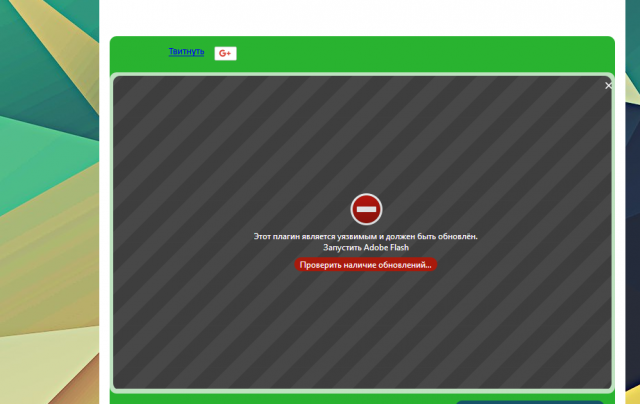Click the wallpaper strip on the right edge
This screenshot has width=640, height=404.
629,200
